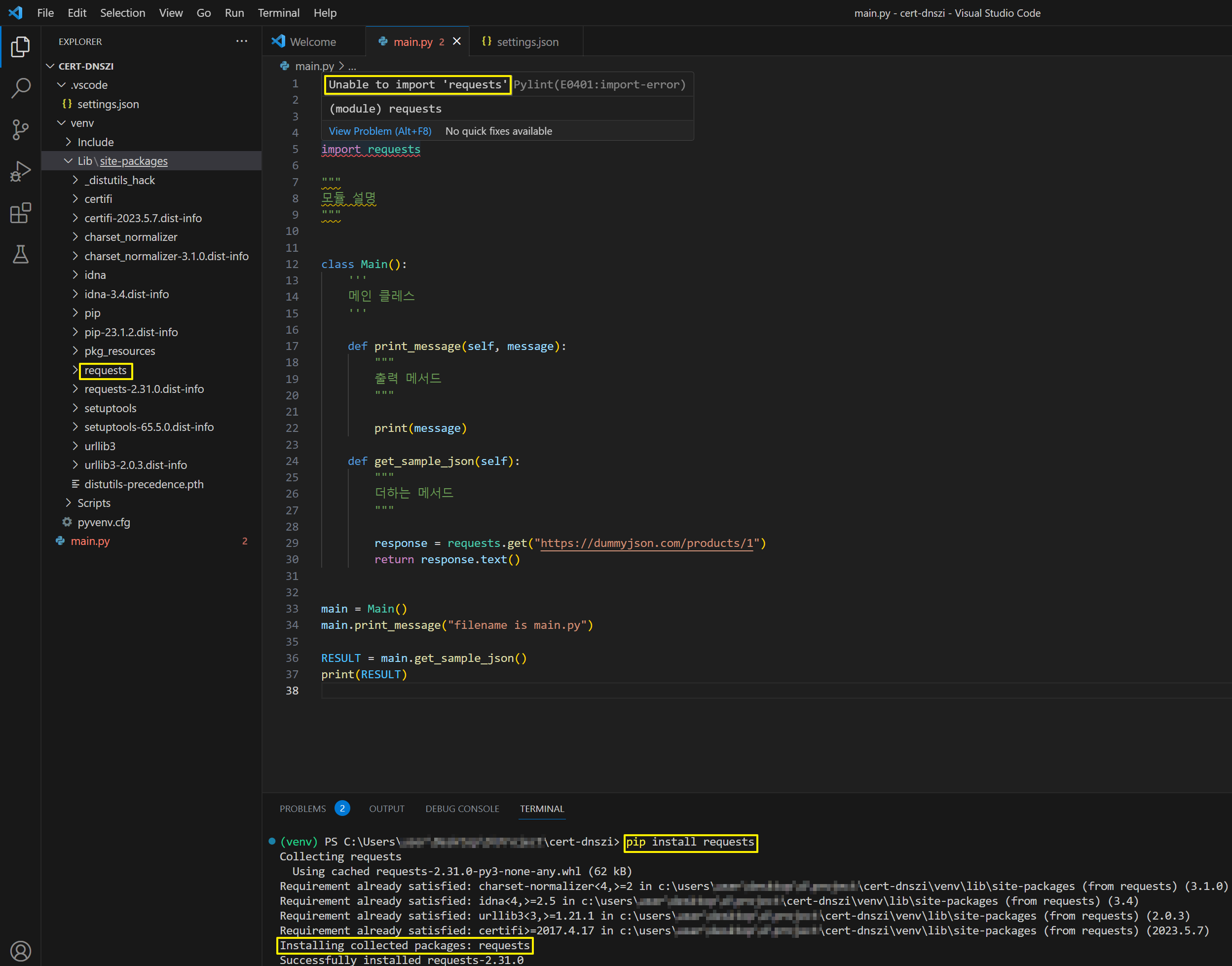
Task: Switch to the DEBUG CONSOLE tab
Action: click(x=462, y=809)
